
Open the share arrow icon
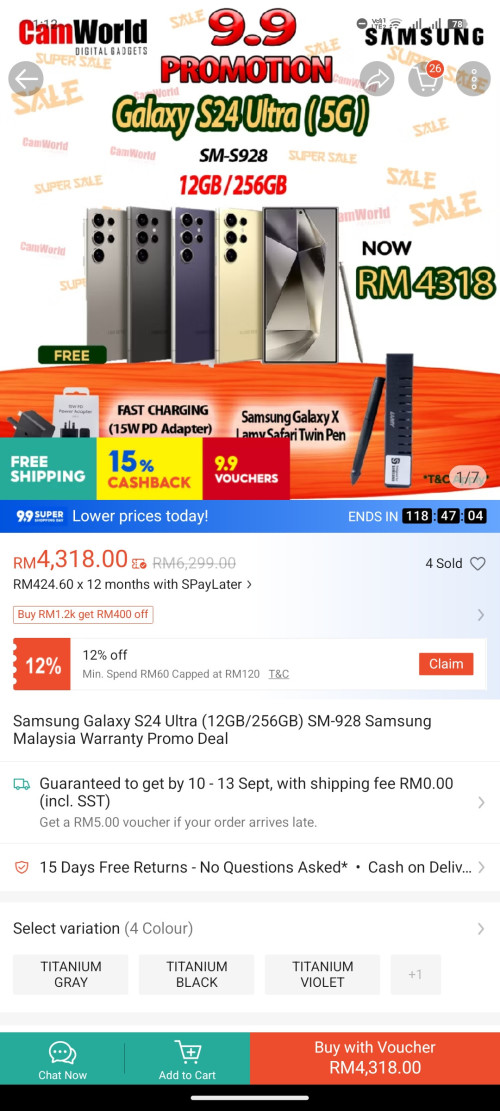pyautogui.click(x=377, y=79)
